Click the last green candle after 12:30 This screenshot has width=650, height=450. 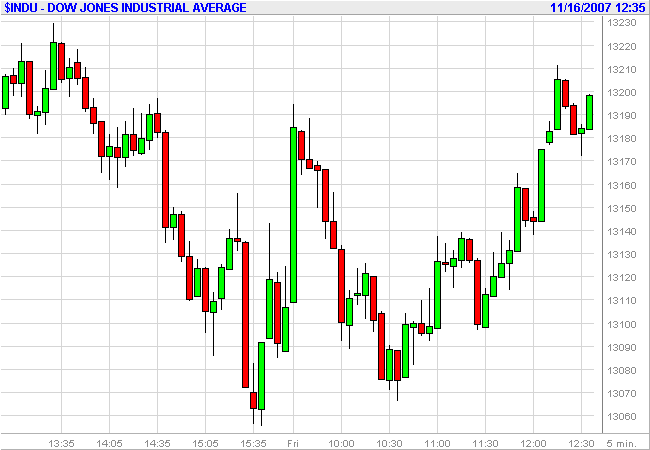click(x=589, y=112)
